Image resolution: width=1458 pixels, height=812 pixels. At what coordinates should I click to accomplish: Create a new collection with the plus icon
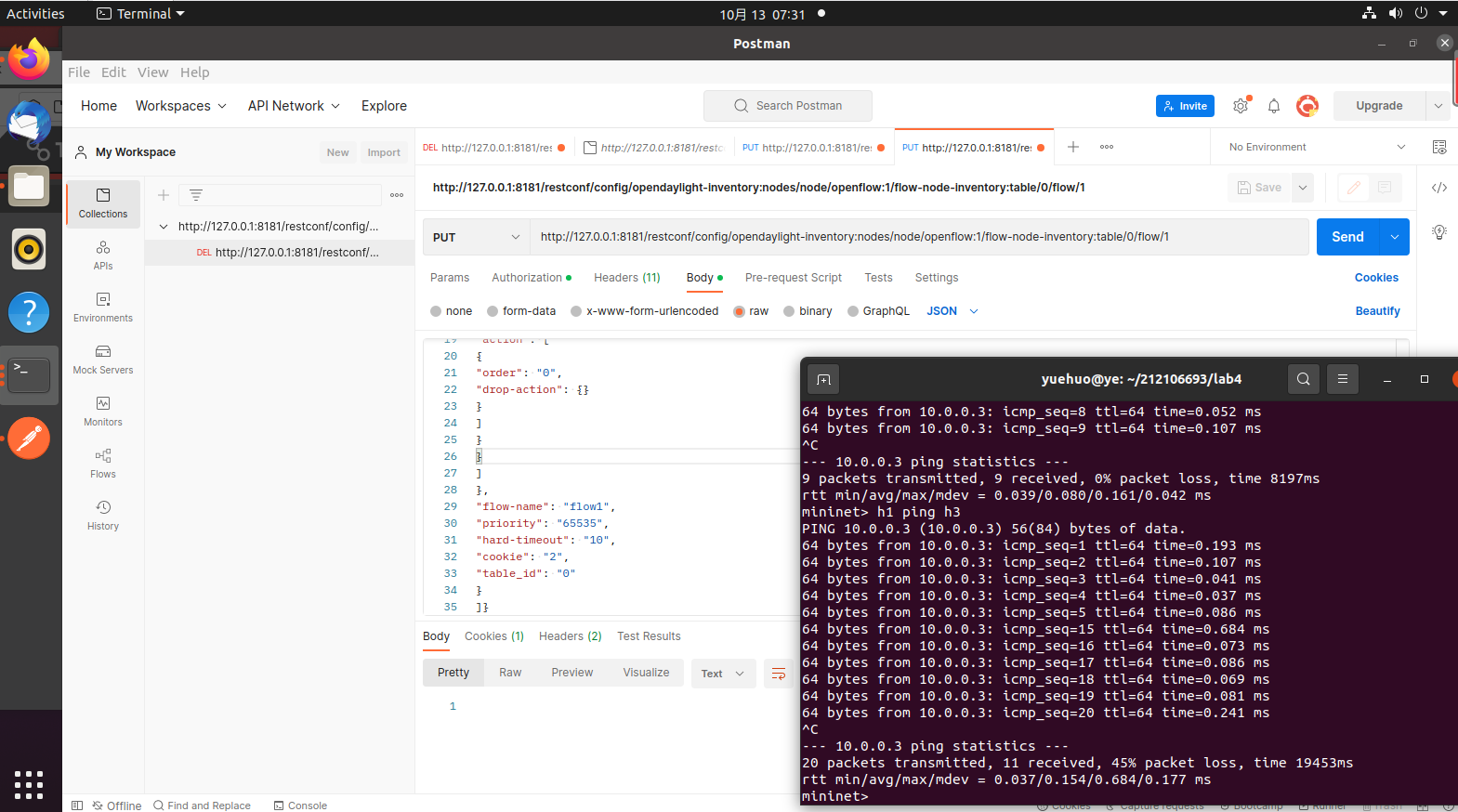coord(164,195)
